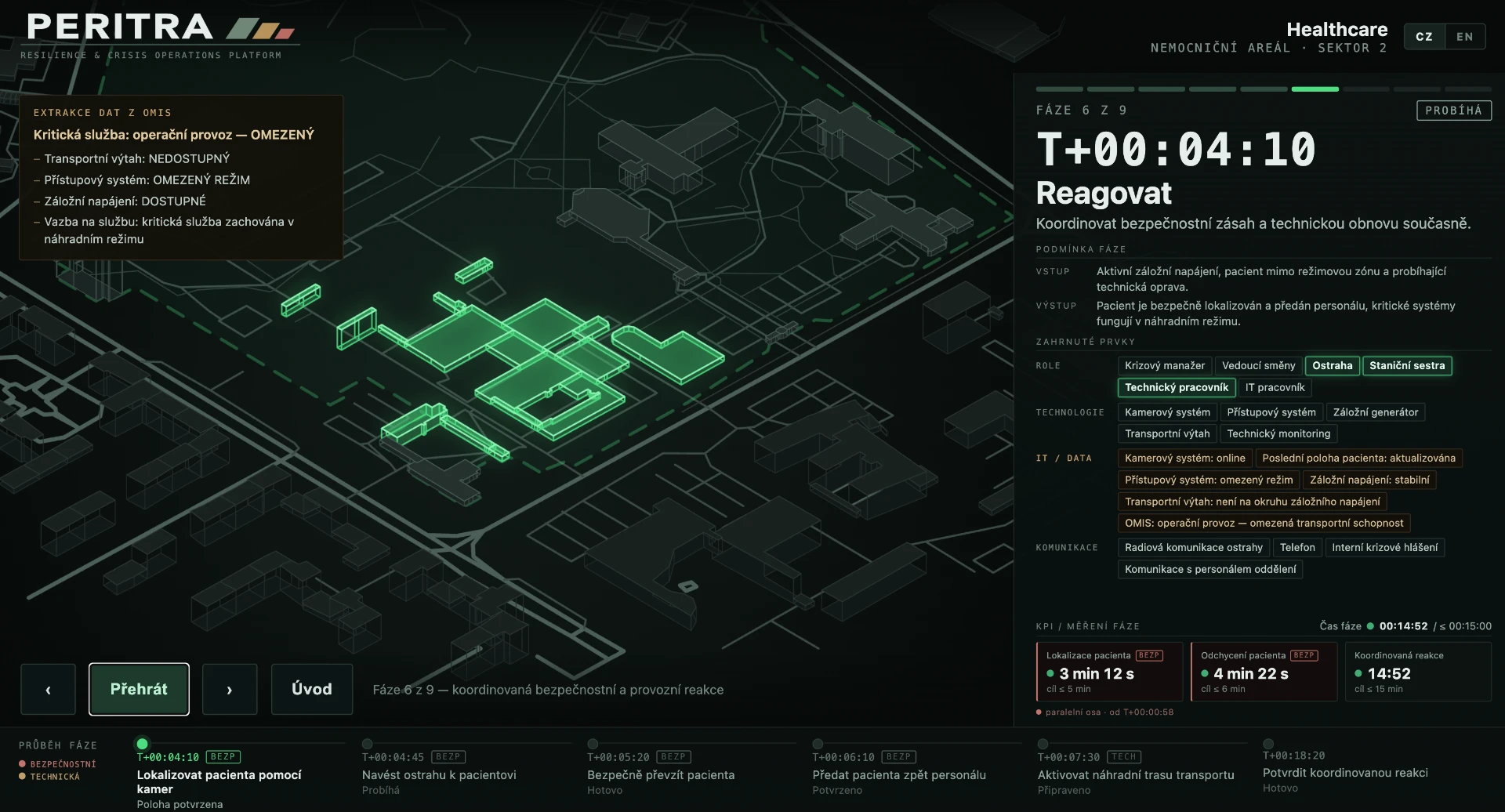Open the Lokalizace pacienta KPI card
This screenshot has height=812, width=1505.
pyautogui.click(x=1109, y=672)
